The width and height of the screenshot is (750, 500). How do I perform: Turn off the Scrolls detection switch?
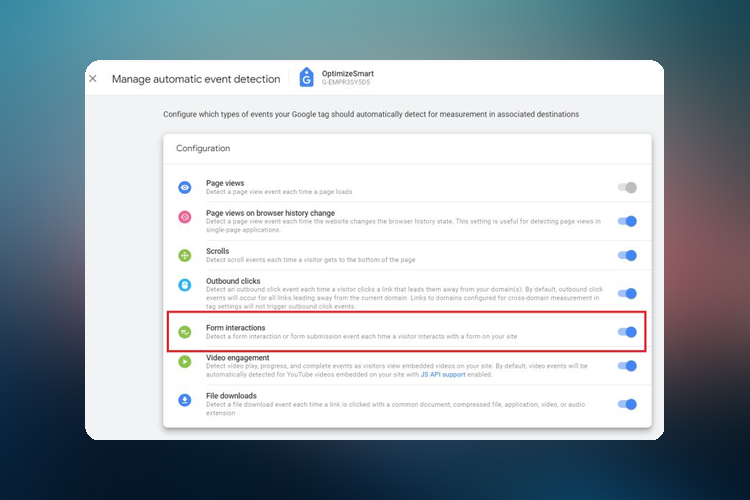click(x=627, y=256)
